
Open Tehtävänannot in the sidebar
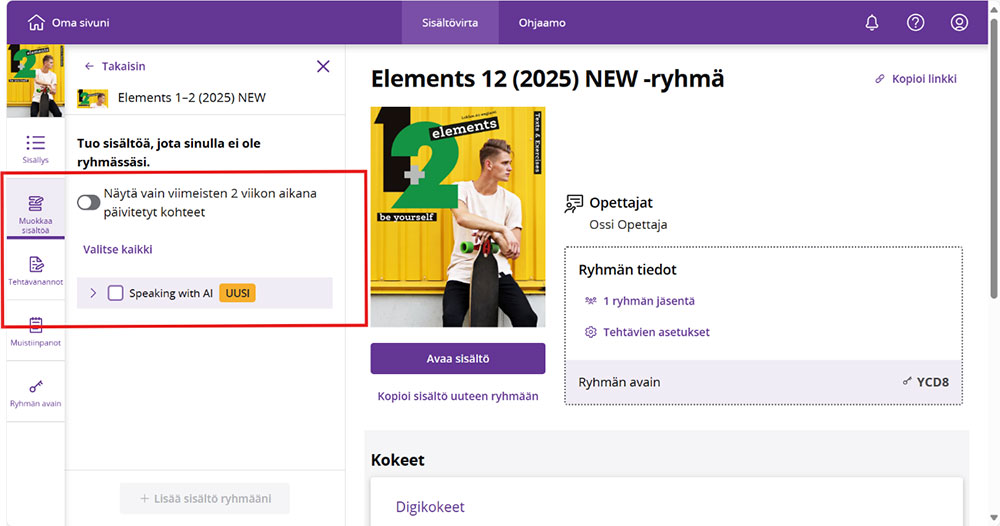(35, 271)
